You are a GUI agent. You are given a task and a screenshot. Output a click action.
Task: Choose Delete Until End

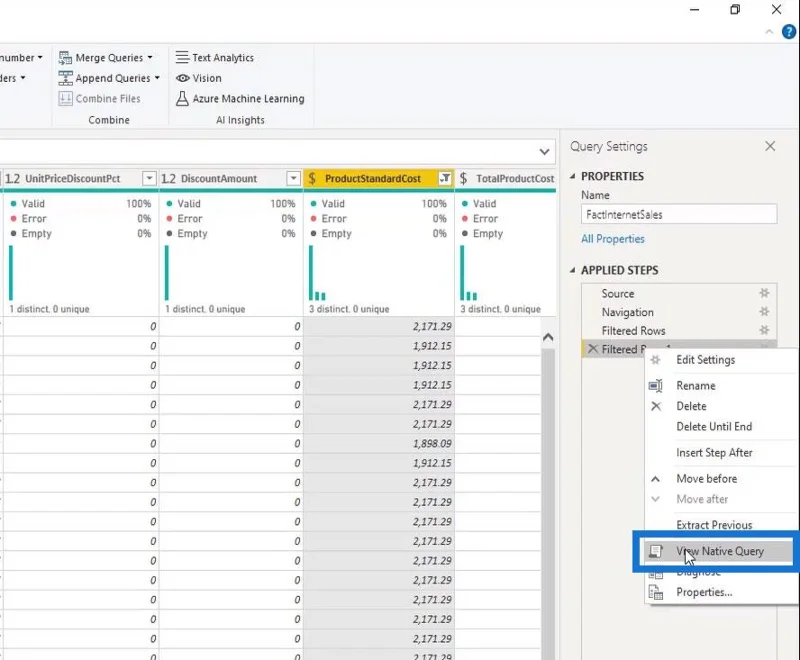click(x=714, y=426)
